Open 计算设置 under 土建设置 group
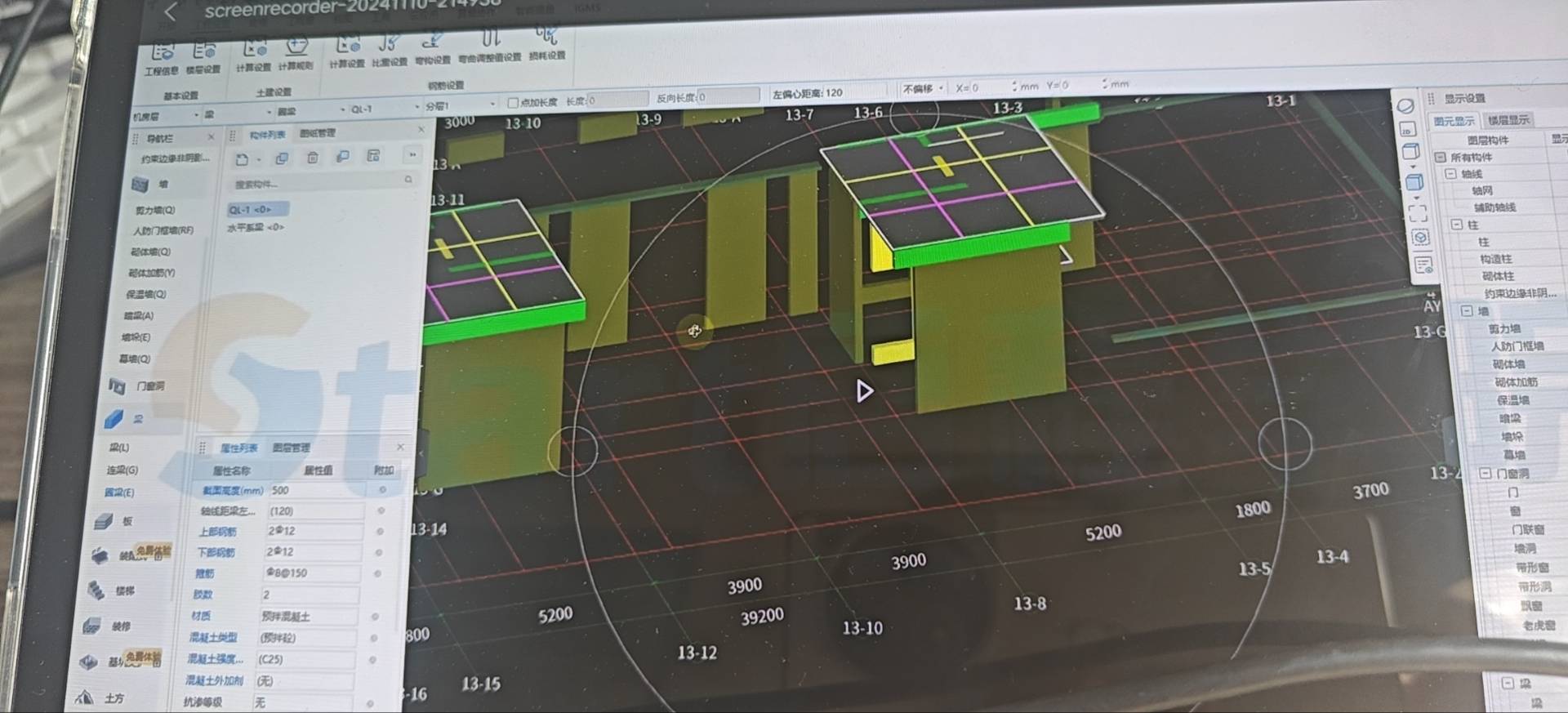 pyautogui.click(x=253, y=56)
